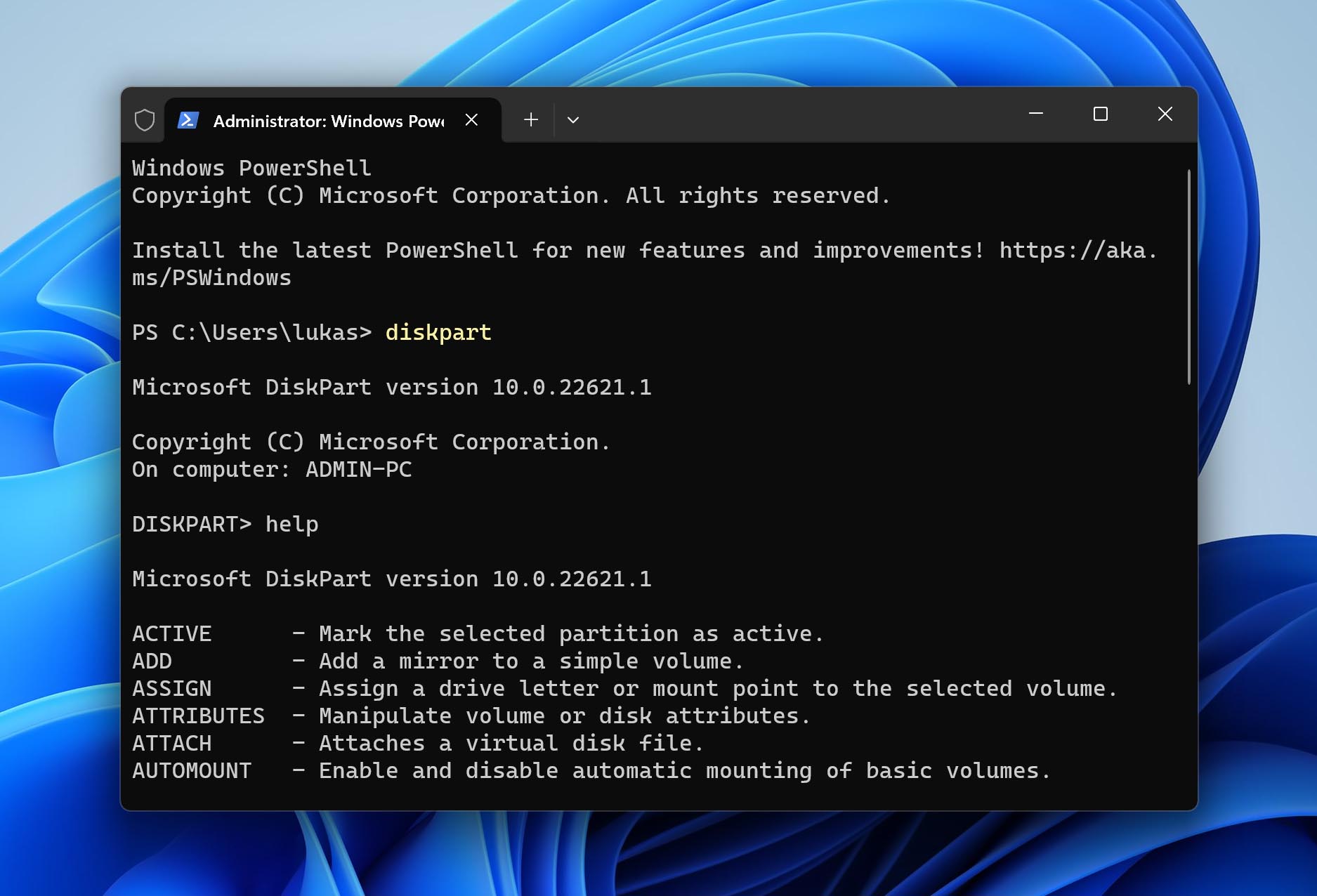The height and width of the screenshot is (896, 1317).
Task: Click the 'Windows PowerShell' header line
Action: (x=251, y=168)
